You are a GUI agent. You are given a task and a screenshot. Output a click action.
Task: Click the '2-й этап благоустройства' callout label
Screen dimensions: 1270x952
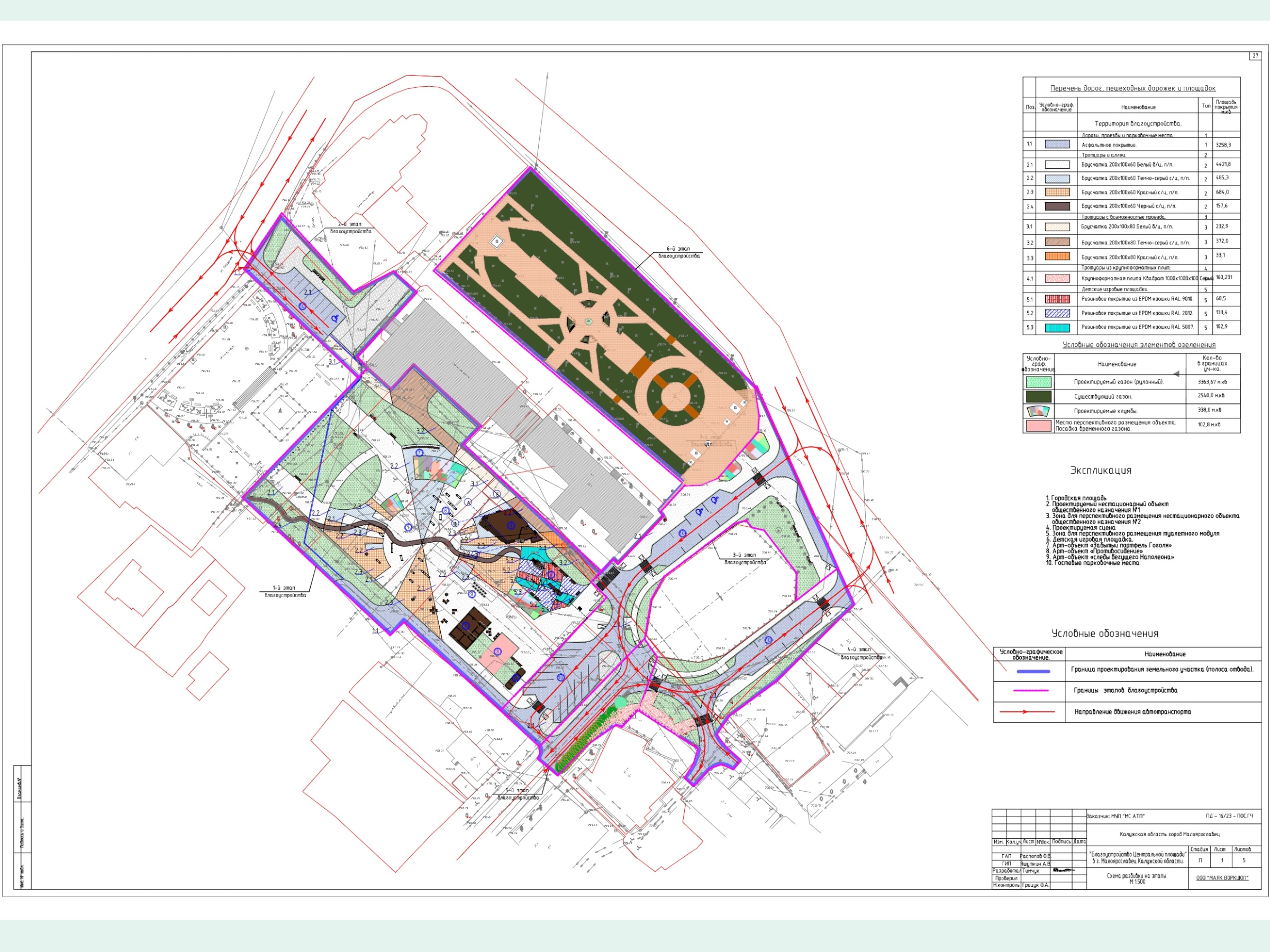[x=350, y=228]
